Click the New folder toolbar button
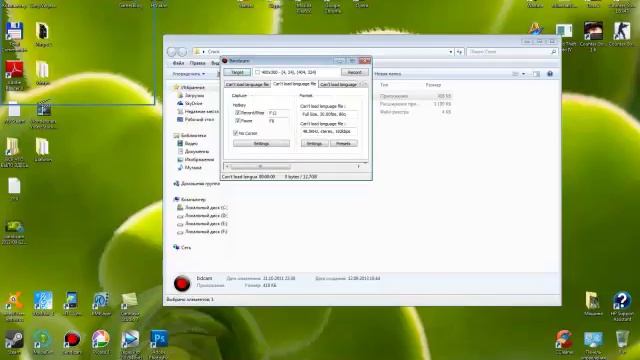The image size is (640, 360). click(388, 74)
